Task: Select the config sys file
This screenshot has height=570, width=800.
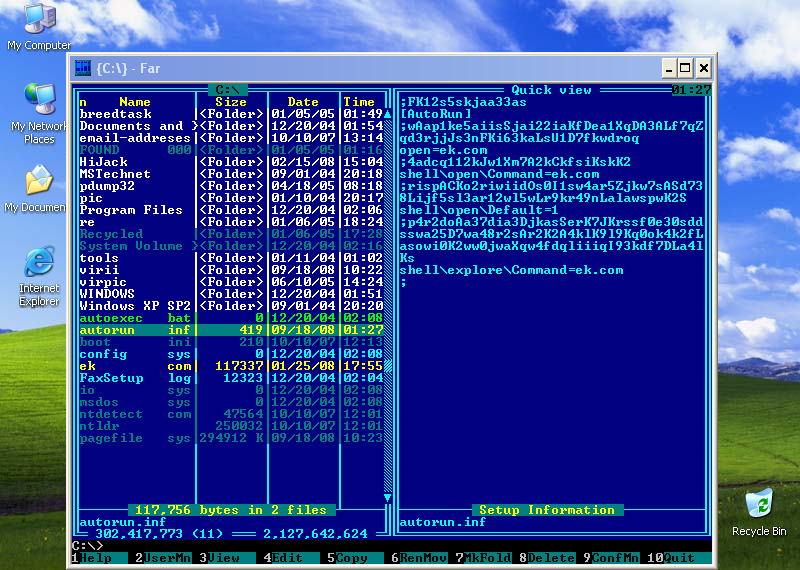Action: (231, 354)
